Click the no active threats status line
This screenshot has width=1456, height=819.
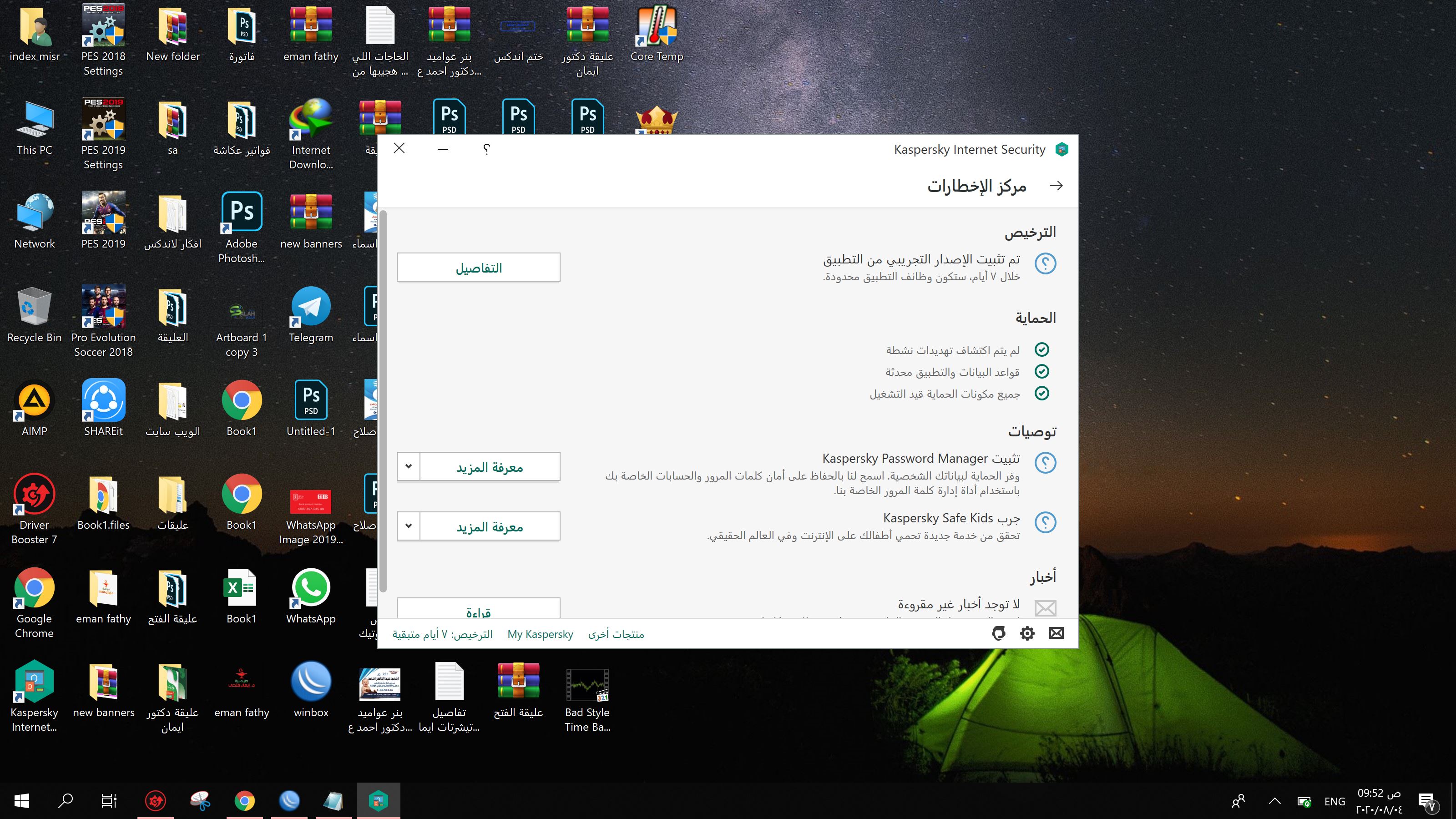pos(952,350)
